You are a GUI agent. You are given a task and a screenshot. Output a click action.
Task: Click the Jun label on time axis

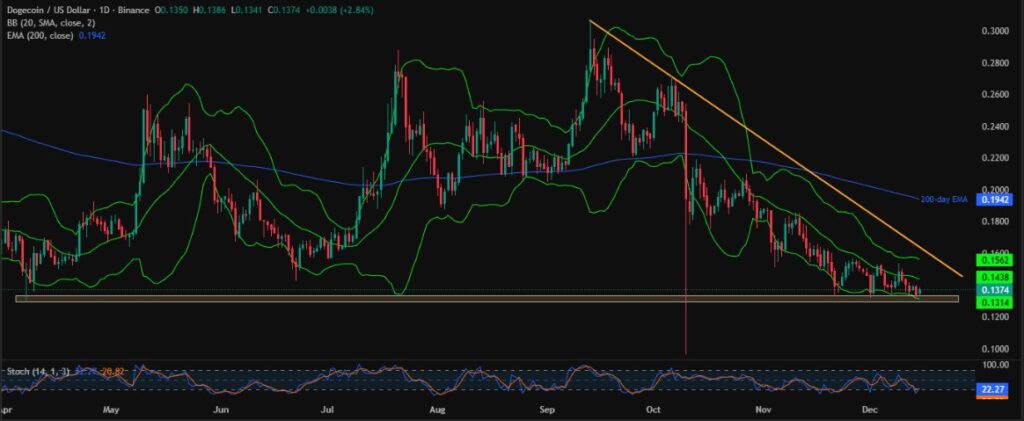221,412
